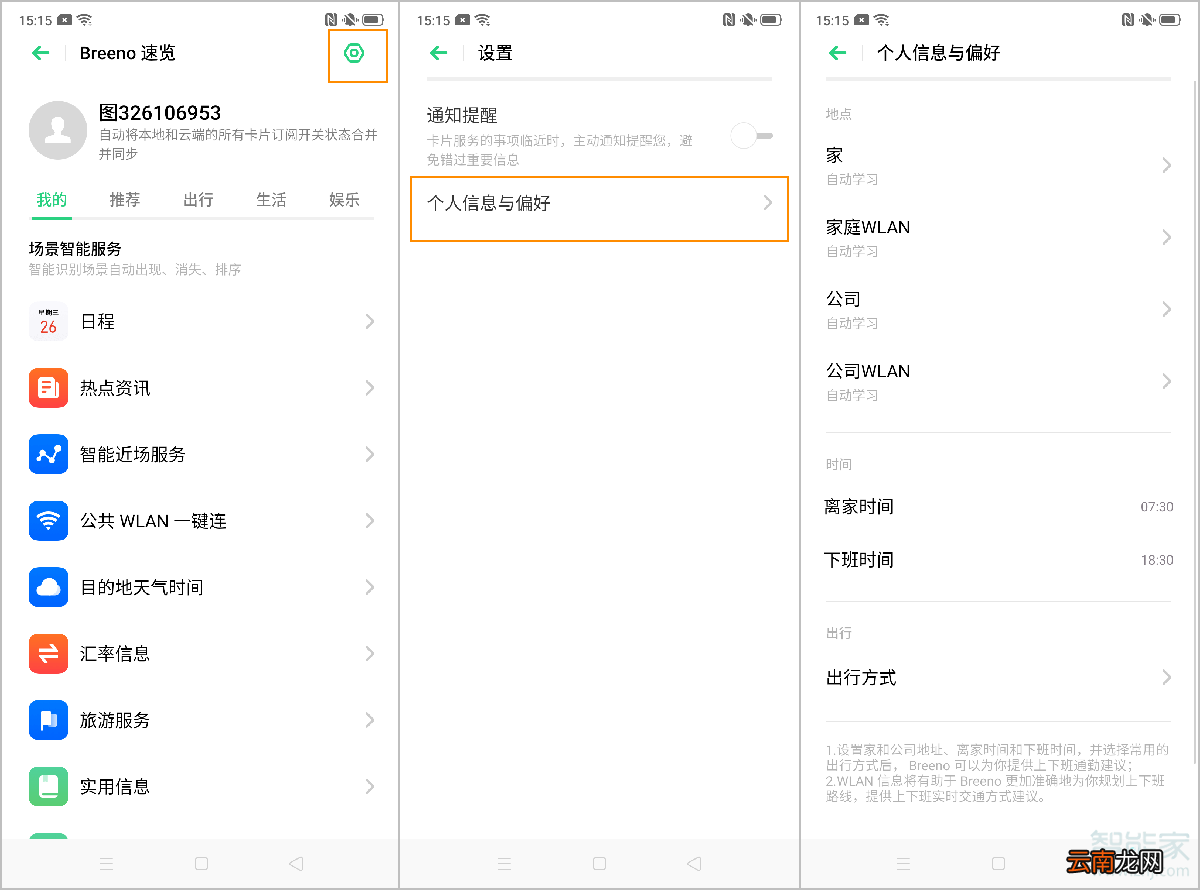The image size is (1200, 890).
Task: Open the 热点资讯 service entry
Action: (200, 388)
